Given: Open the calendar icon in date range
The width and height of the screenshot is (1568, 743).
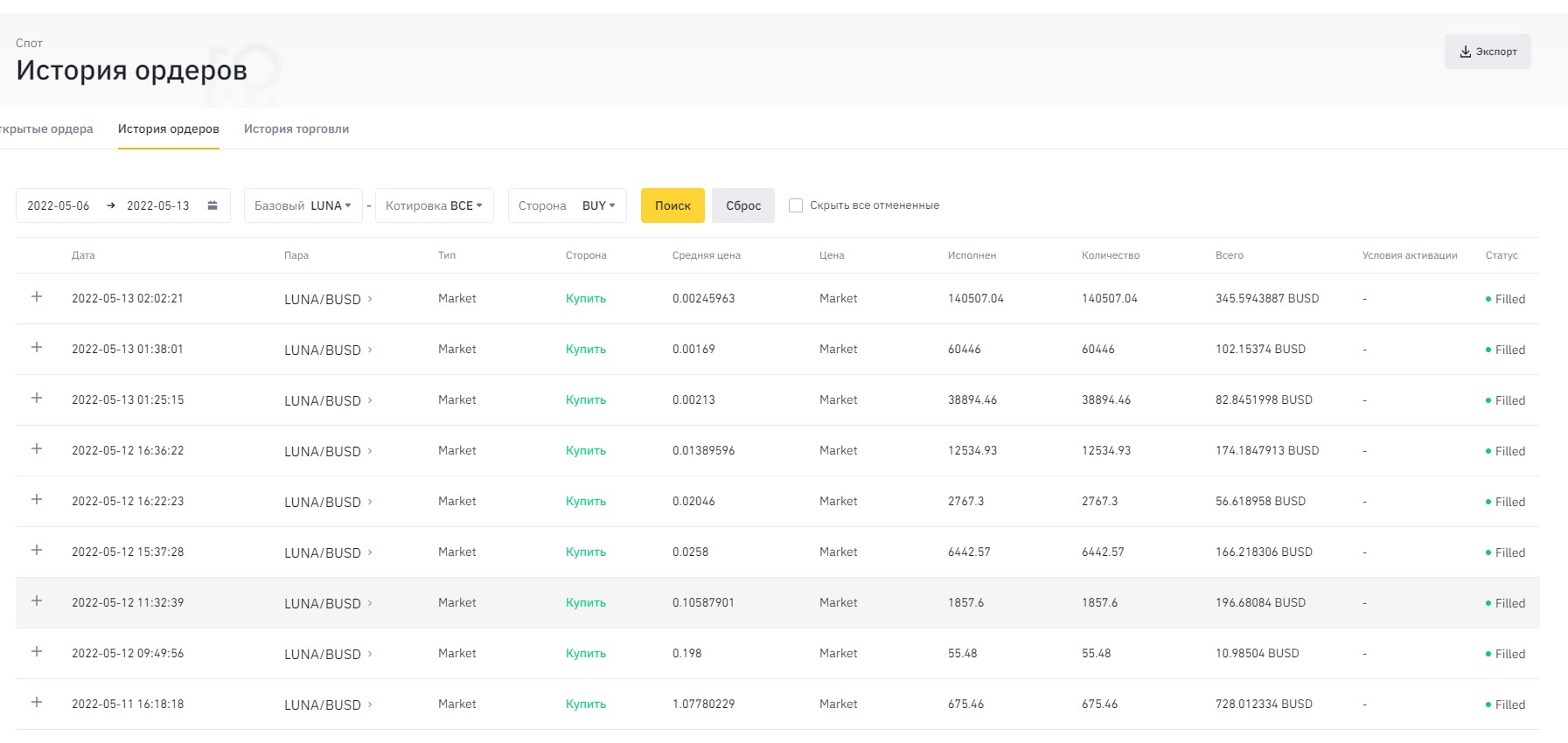Looking at the screenshot, I should click(213, 205).
